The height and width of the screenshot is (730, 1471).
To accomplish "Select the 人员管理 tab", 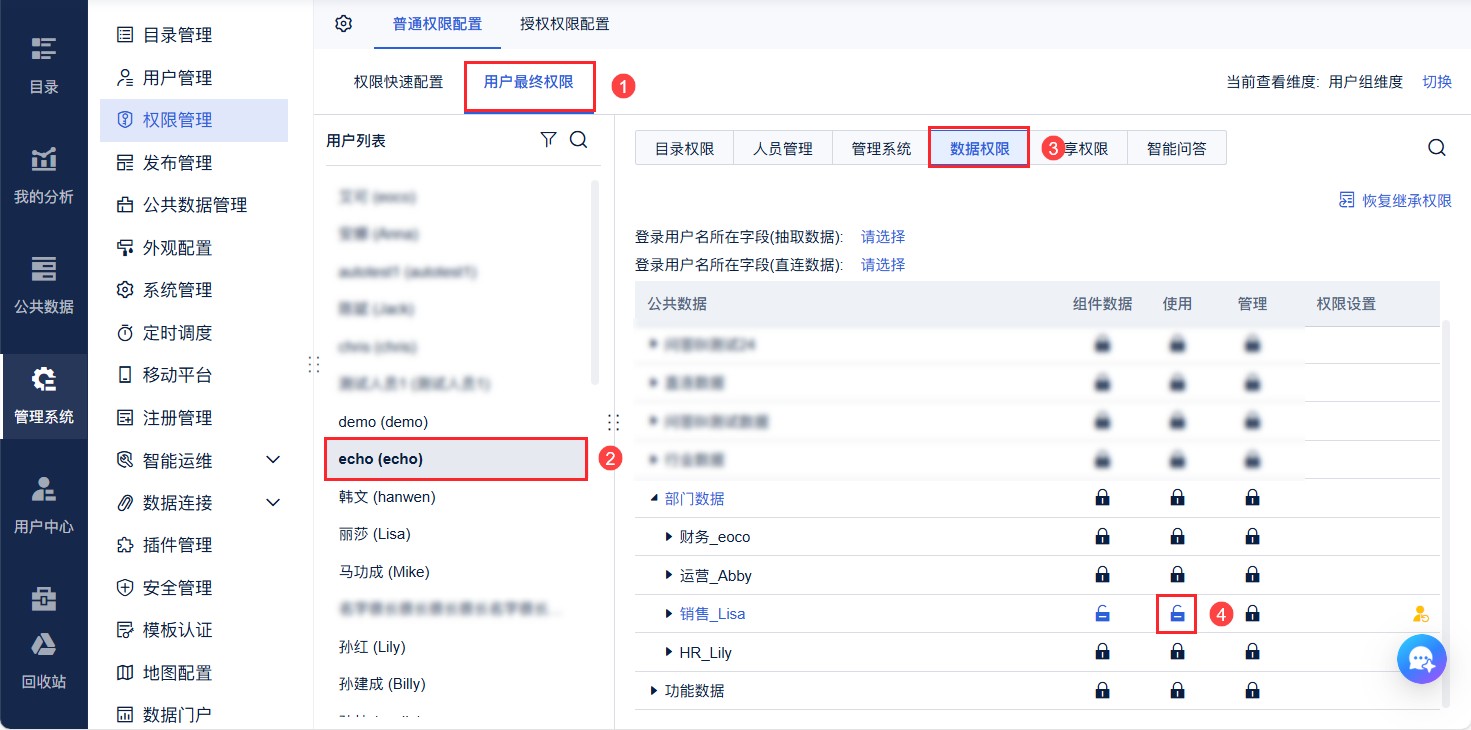I will (783, 149).
